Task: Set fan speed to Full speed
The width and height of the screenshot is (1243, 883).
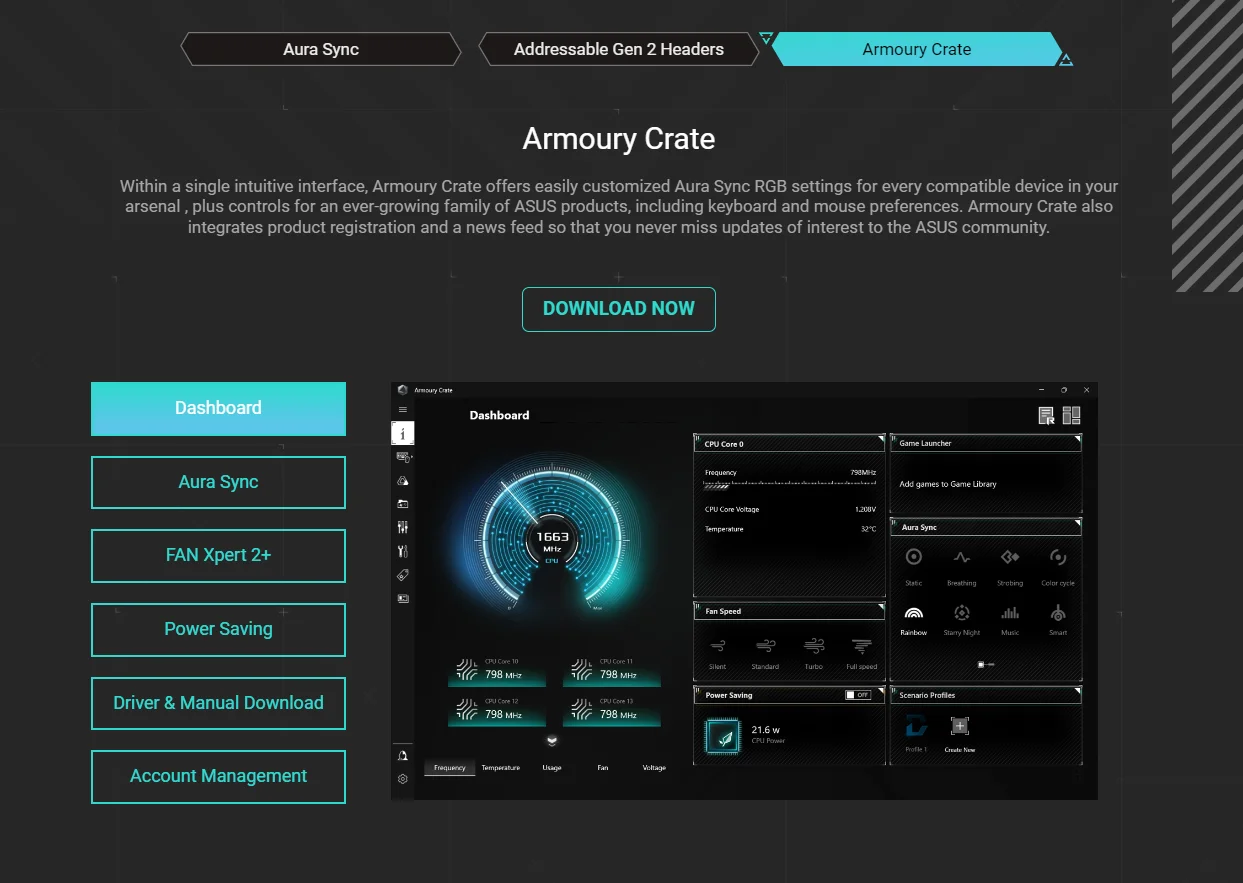Action: [x=862, y=652]
